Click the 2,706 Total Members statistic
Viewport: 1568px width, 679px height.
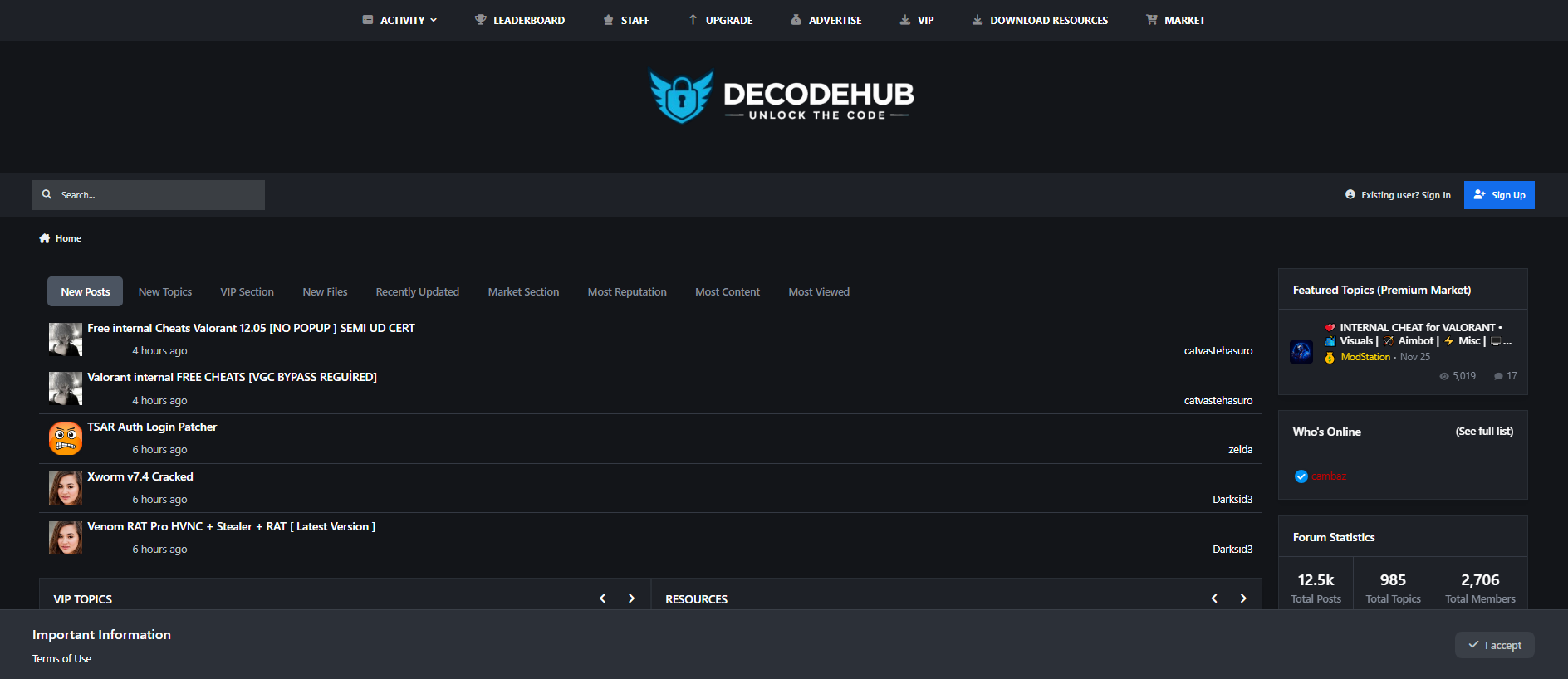pos(1480,588)
